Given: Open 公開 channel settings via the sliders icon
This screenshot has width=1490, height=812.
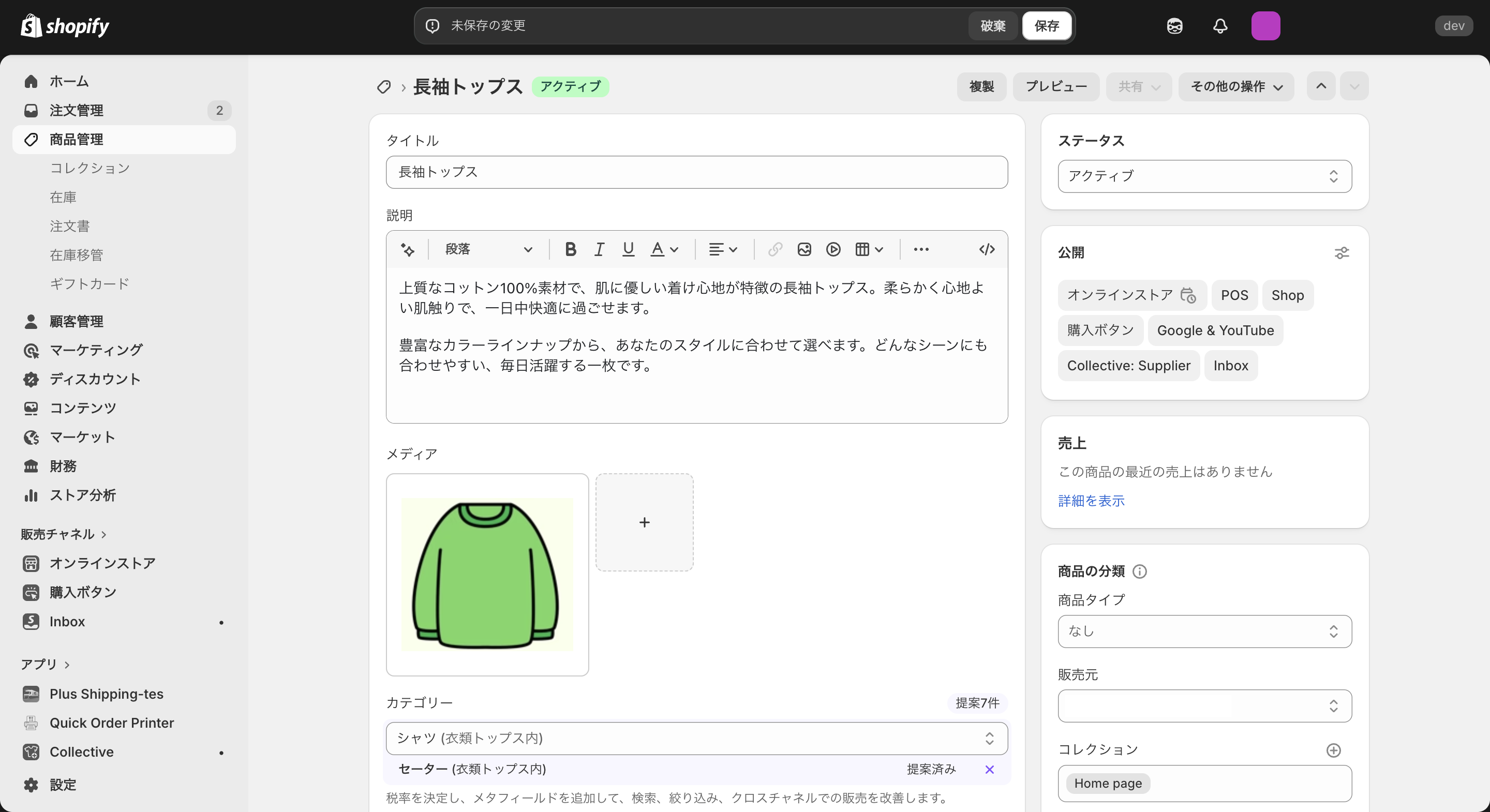Looking at the screenshot, I should click(1343, 253).
